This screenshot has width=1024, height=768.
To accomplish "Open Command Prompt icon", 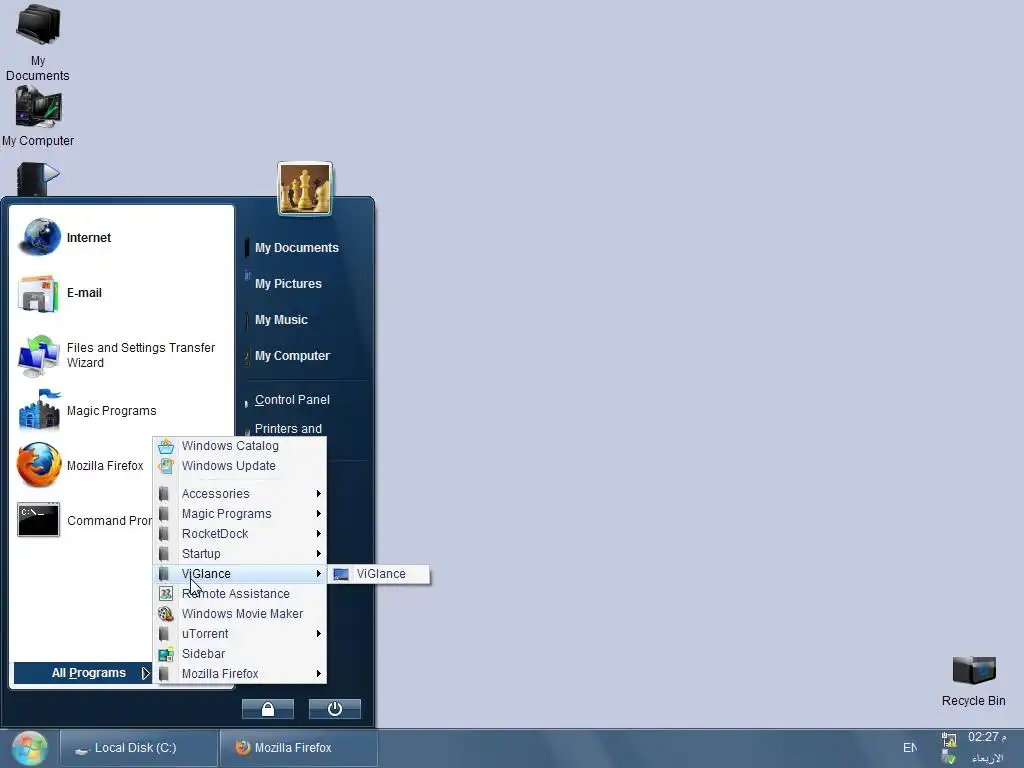I will tap(39, 520).
